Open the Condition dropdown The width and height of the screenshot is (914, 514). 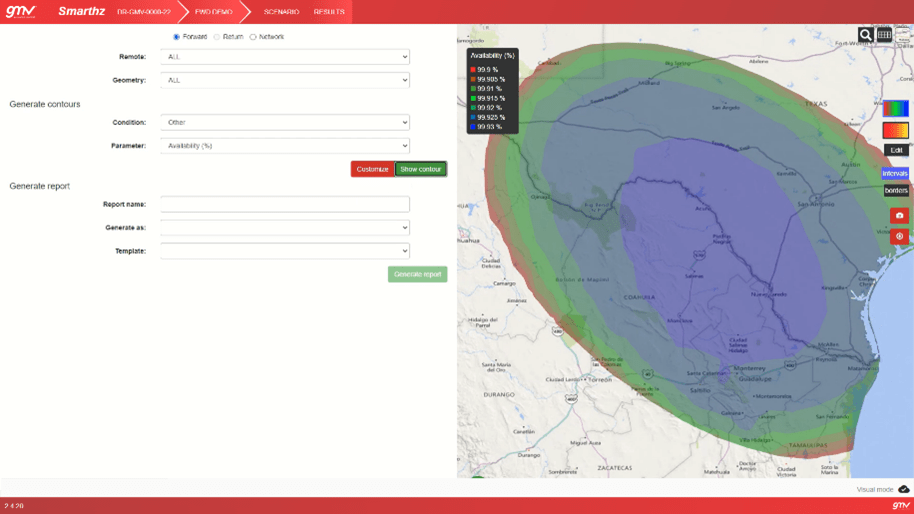tap(285, 122)
